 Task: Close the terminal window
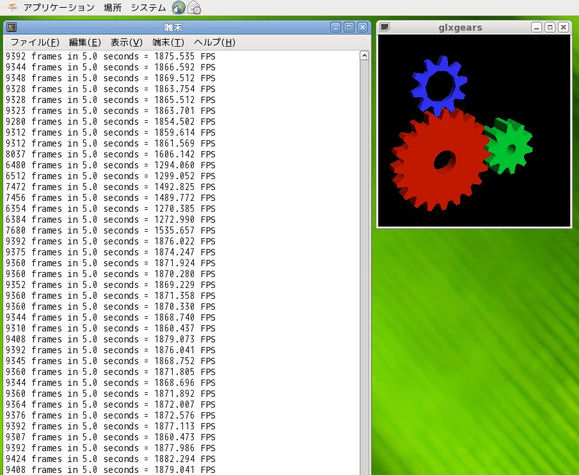(363, 27)
